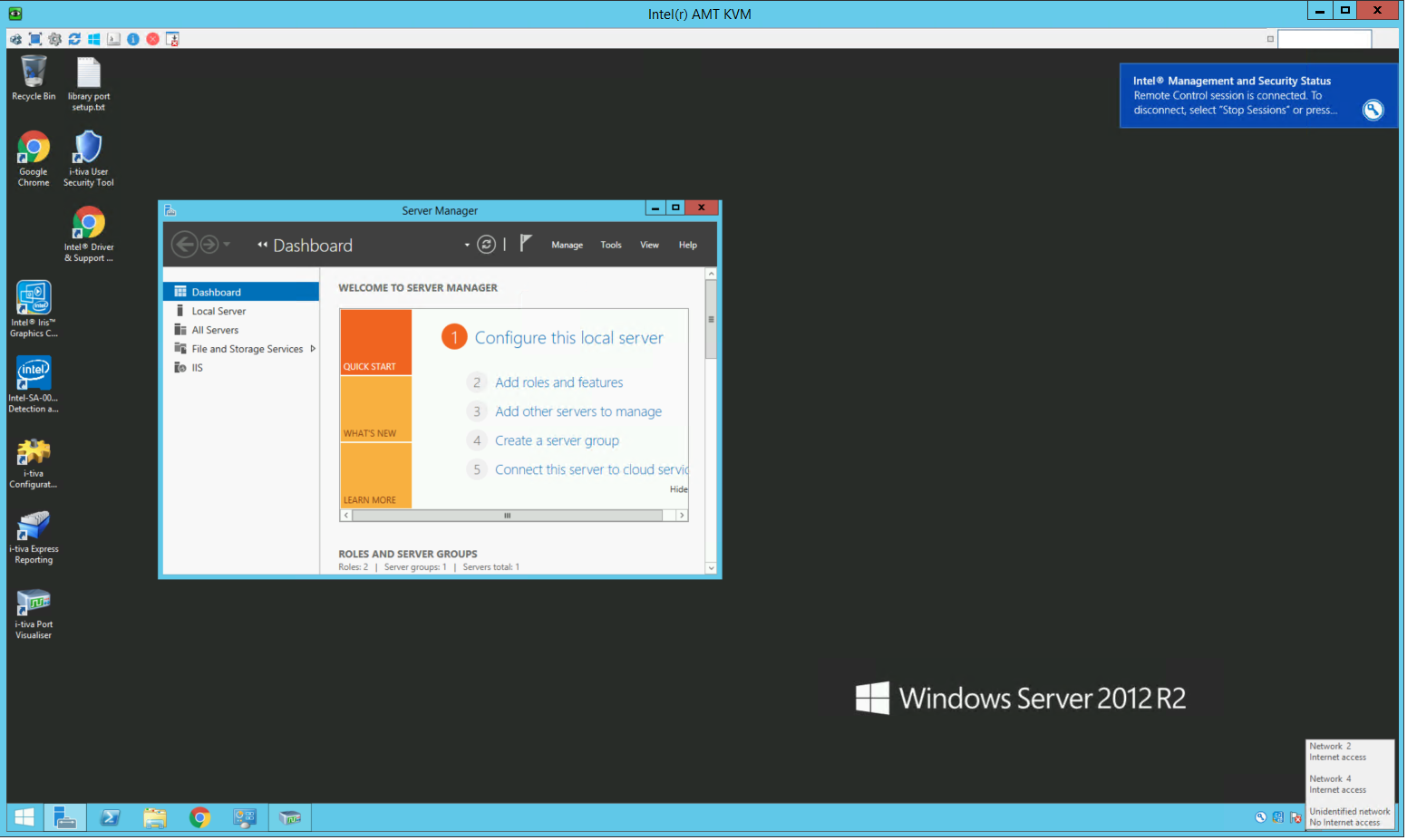Go back in Server Manager navigation

(x=184, y=245)
